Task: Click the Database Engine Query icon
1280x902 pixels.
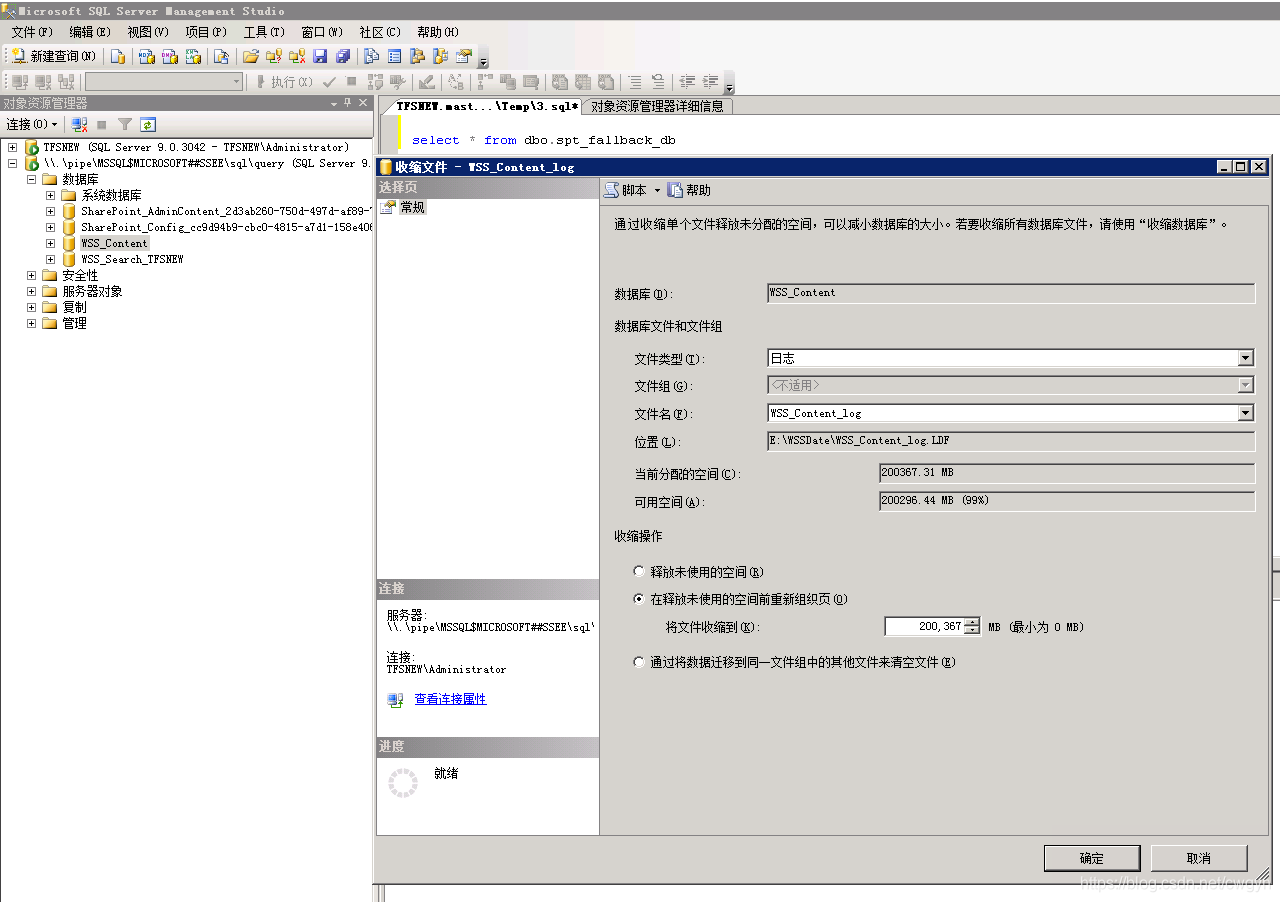Action: point(118,57)
